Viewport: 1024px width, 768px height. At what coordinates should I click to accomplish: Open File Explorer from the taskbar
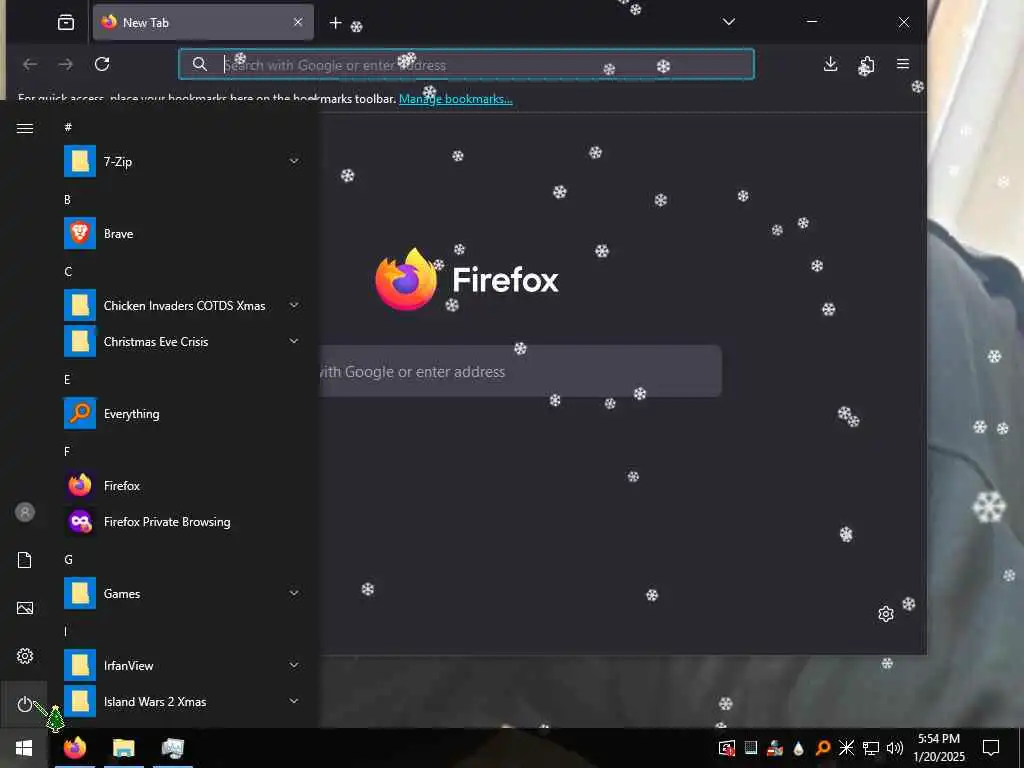(123, 748)
